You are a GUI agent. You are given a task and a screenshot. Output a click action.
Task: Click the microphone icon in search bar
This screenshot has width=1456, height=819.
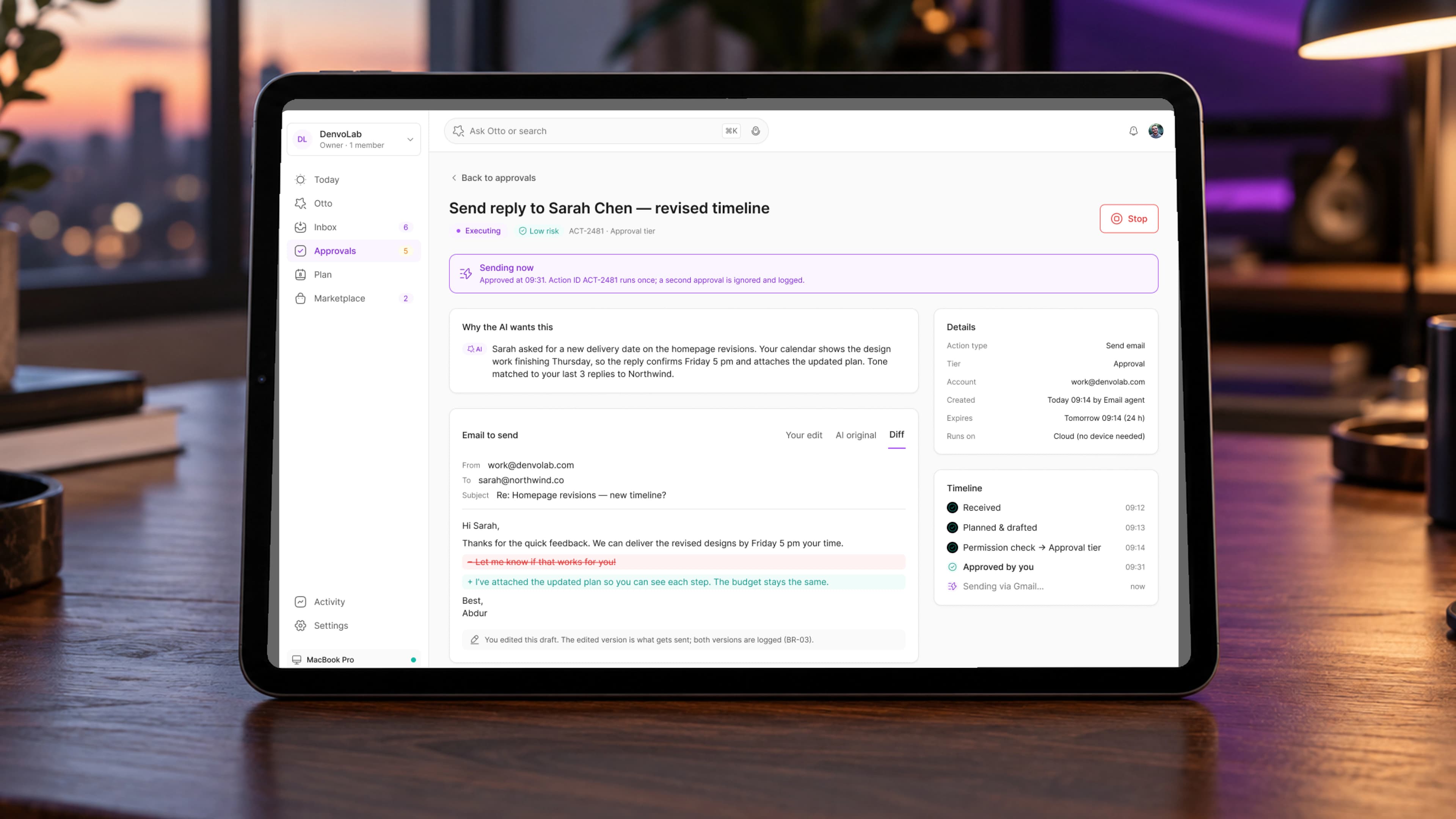tap(755, 131)
